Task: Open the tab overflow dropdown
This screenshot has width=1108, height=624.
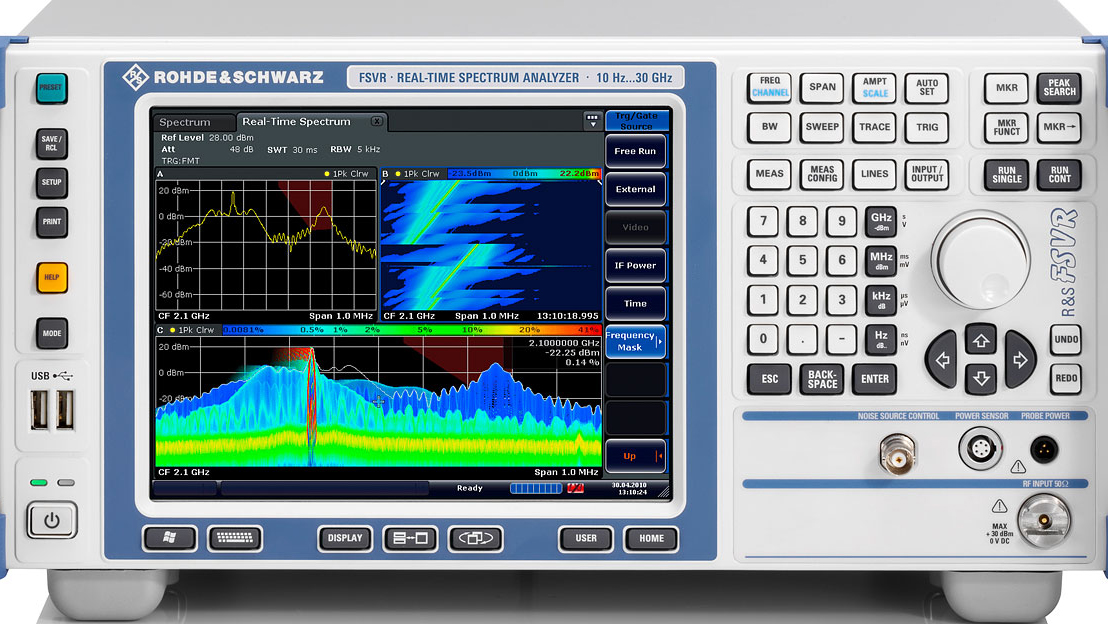Action: coord(592,121)
